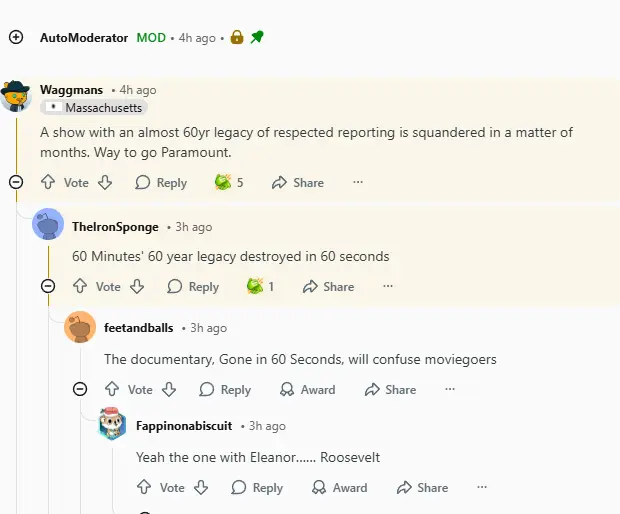
Task: Open AutoModerator's profile link
Action: pyautogui.click(x=84, y=38)
